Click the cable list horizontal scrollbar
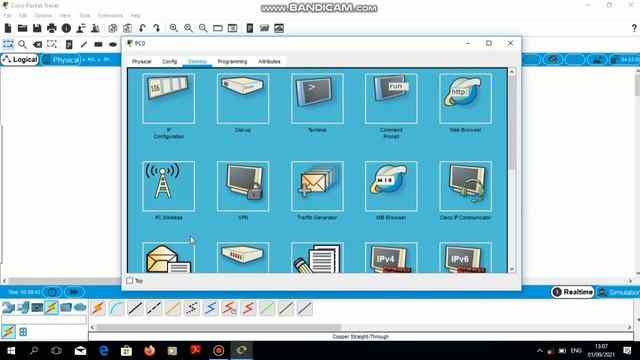 [219, 327]
